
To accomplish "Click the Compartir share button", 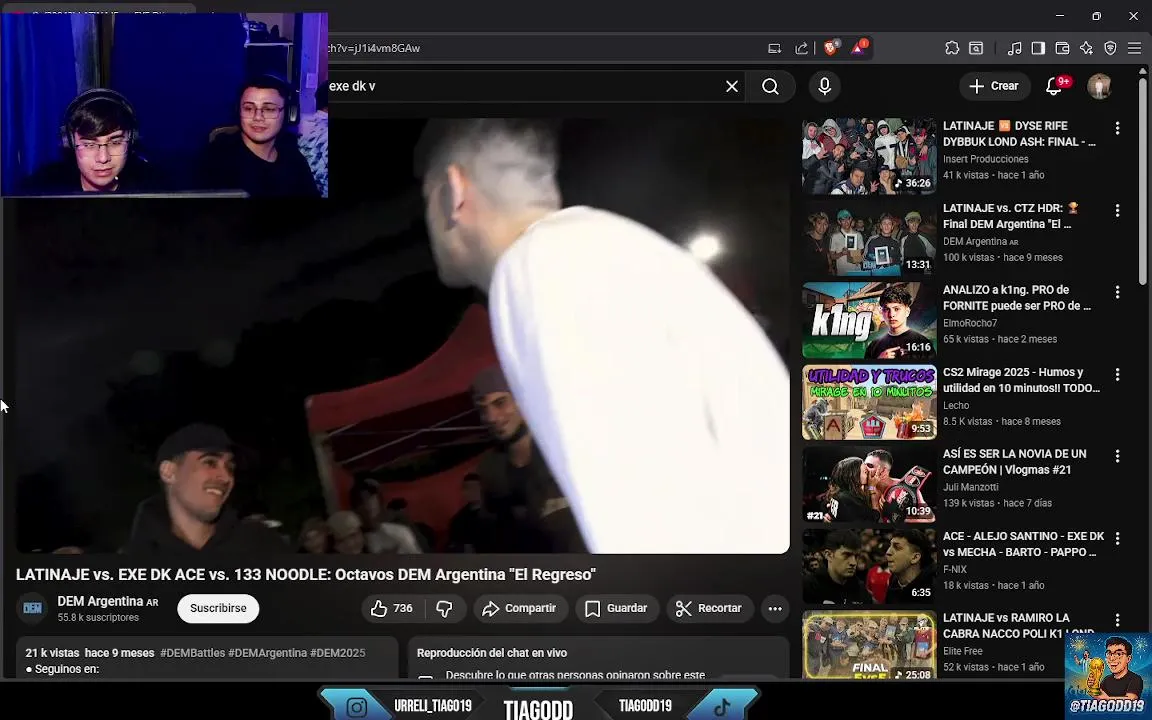I will tap(519, 608).
